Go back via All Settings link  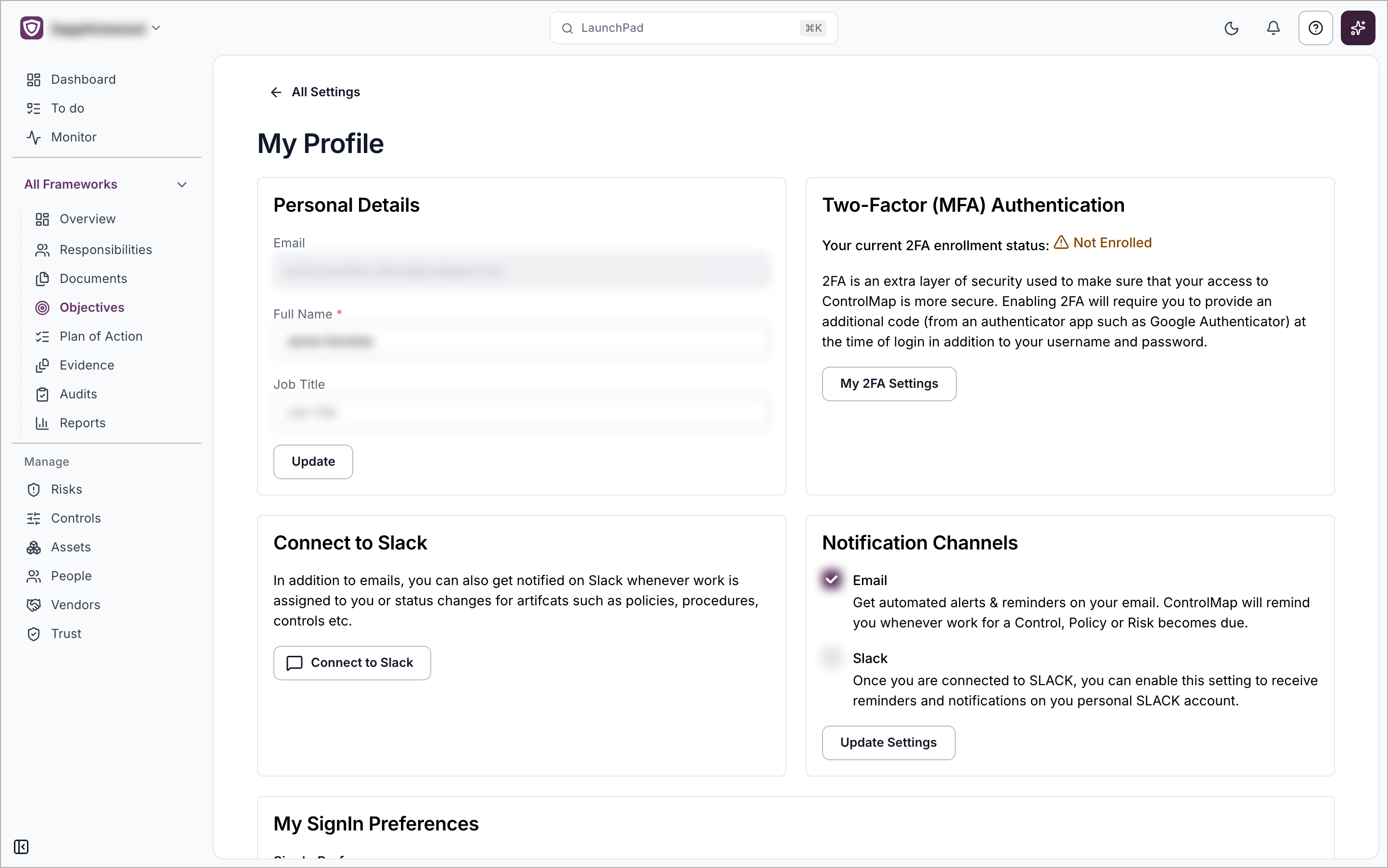[x=326, y=92]
